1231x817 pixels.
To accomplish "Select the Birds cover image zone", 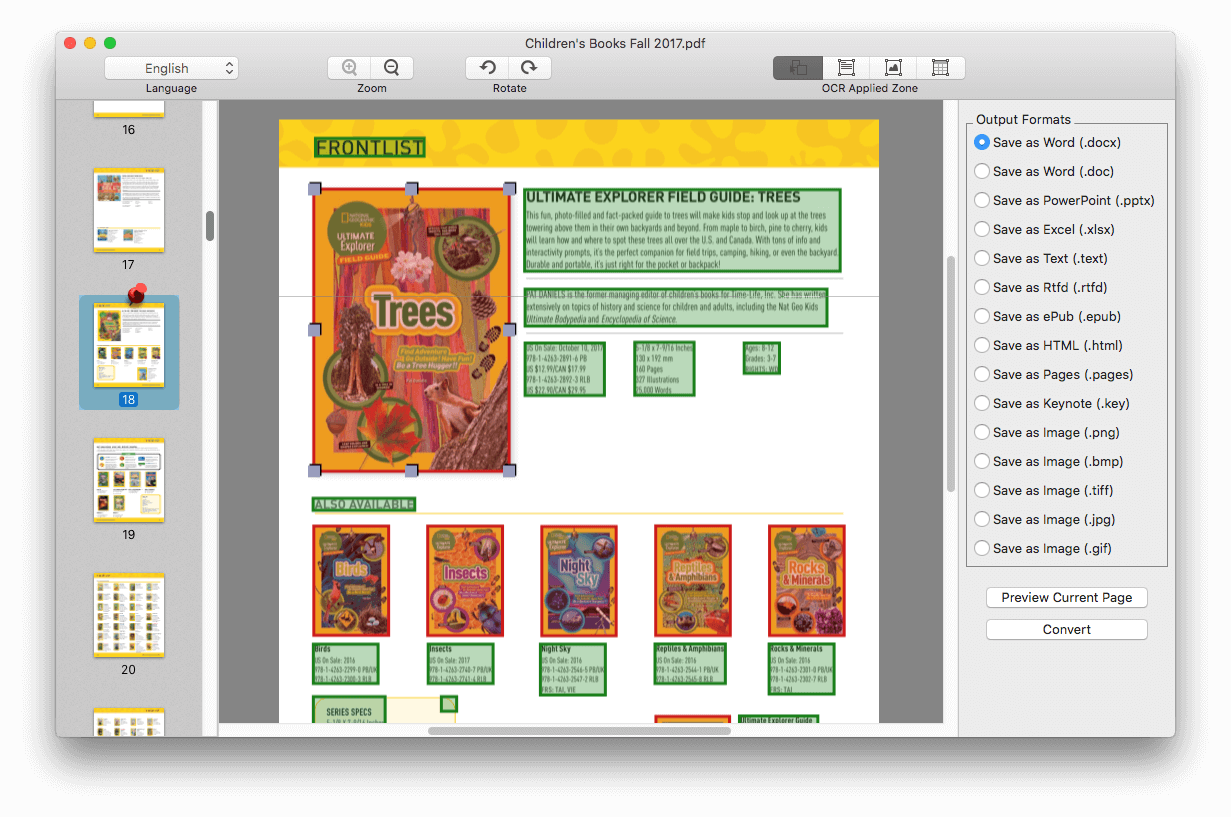I will point(351,581).
